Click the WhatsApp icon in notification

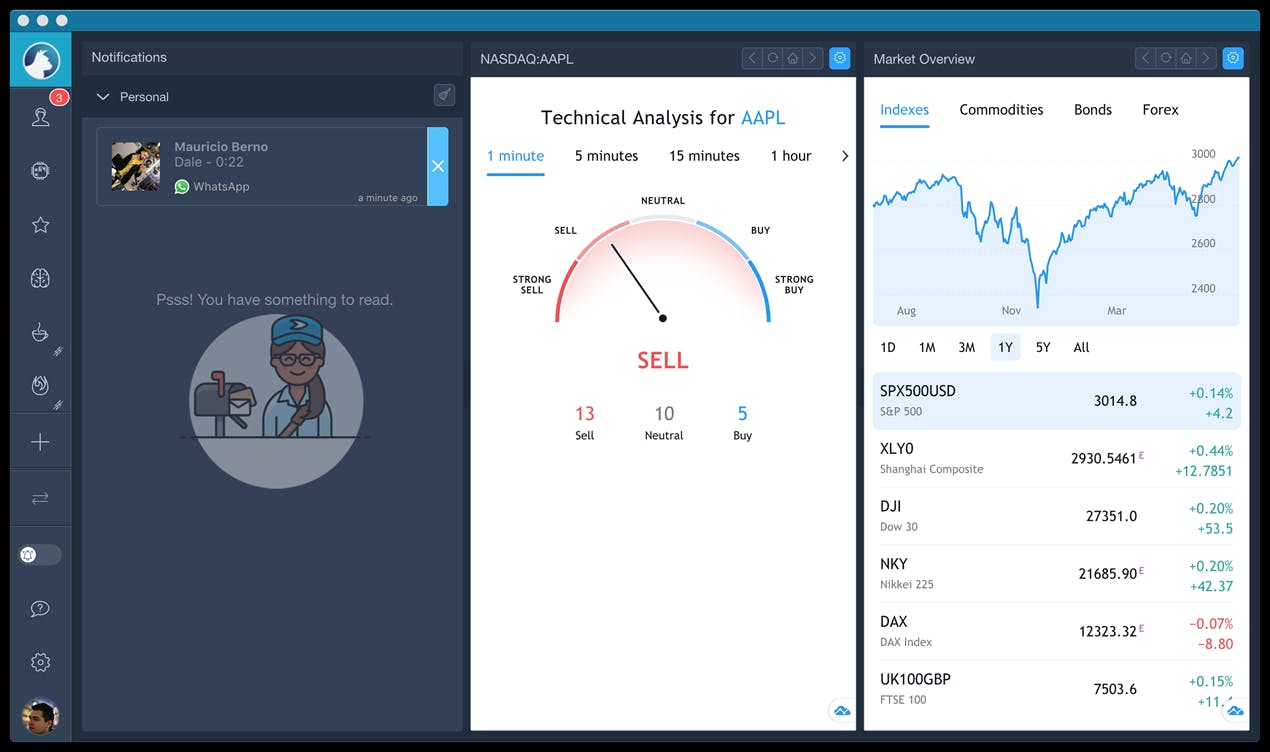pyautogui.click(x=182, y=186)
